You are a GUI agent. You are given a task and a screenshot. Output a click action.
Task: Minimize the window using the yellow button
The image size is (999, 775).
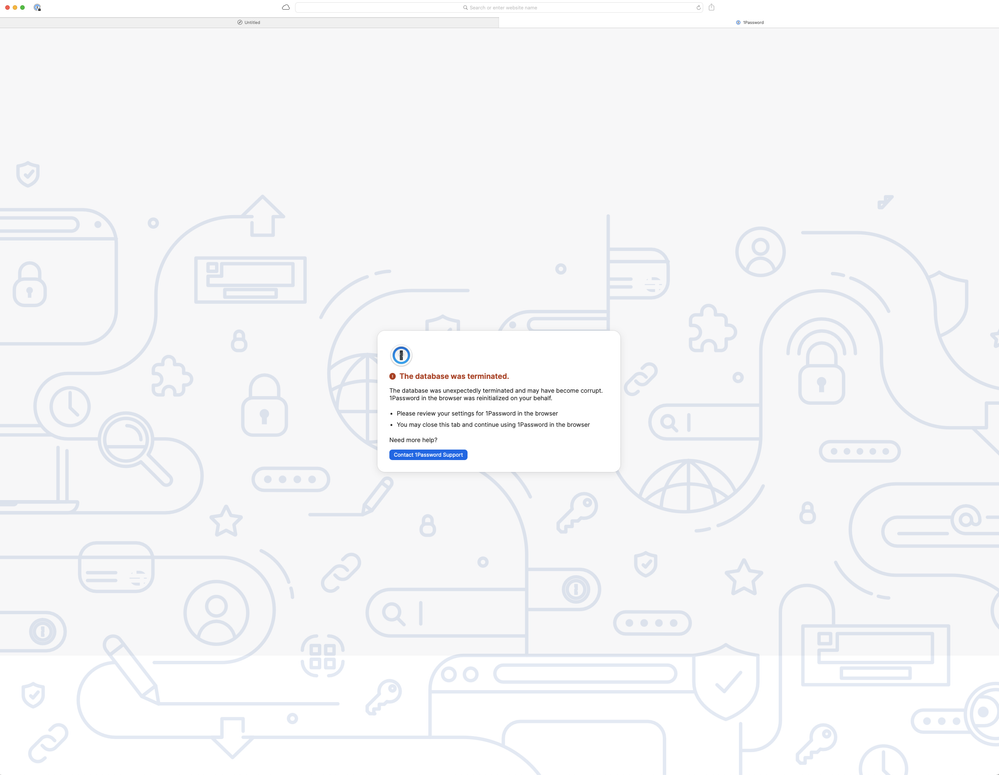click(15, 7)
